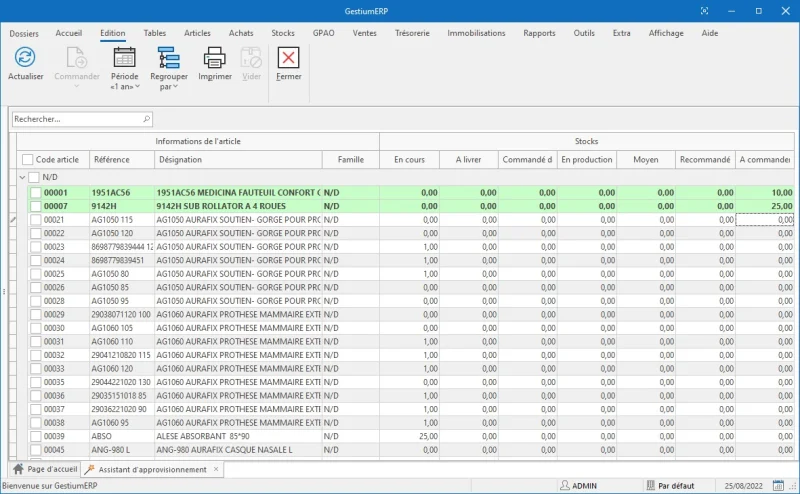
Task: Sort by Recommandé column header
Action: click(705, 160)
